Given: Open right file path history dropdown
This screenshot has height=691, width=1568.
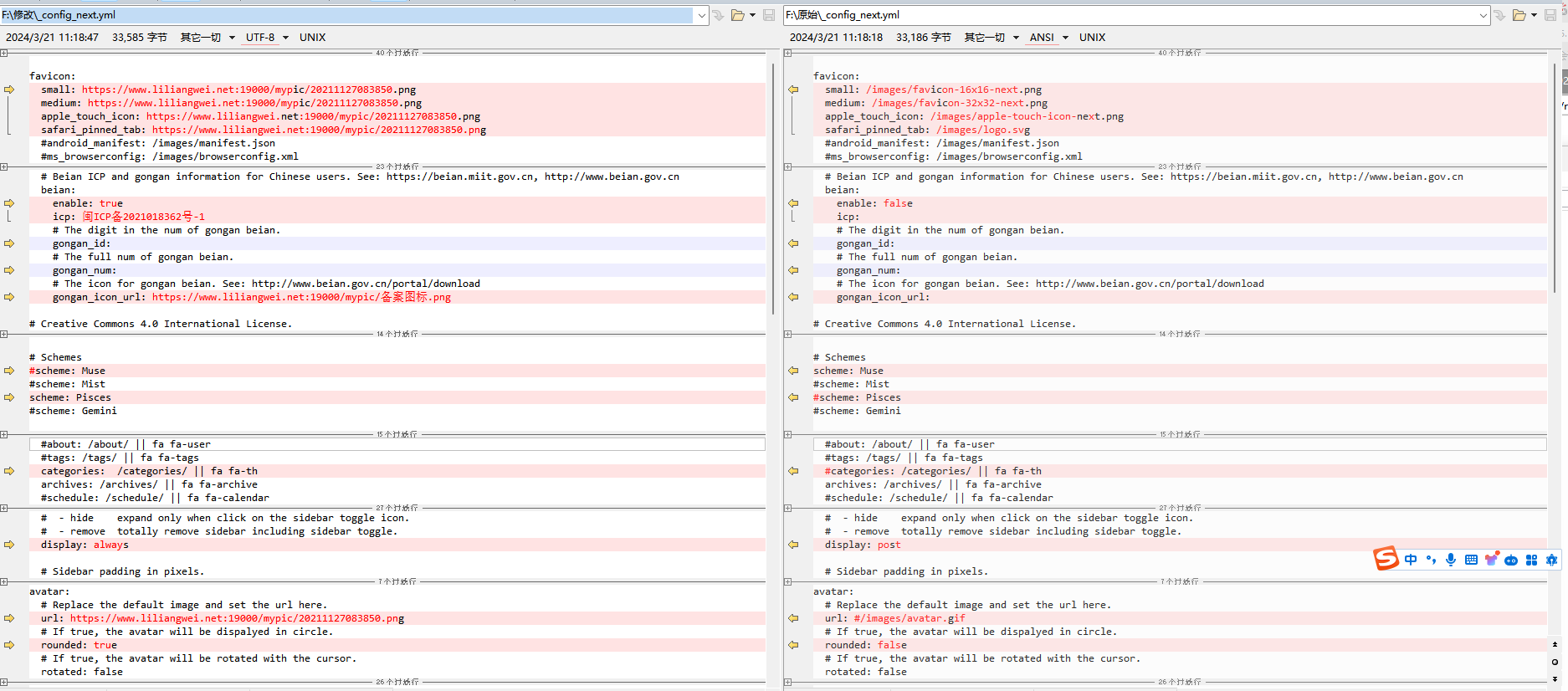Looking at the screenshot, I should point(1483,15).
